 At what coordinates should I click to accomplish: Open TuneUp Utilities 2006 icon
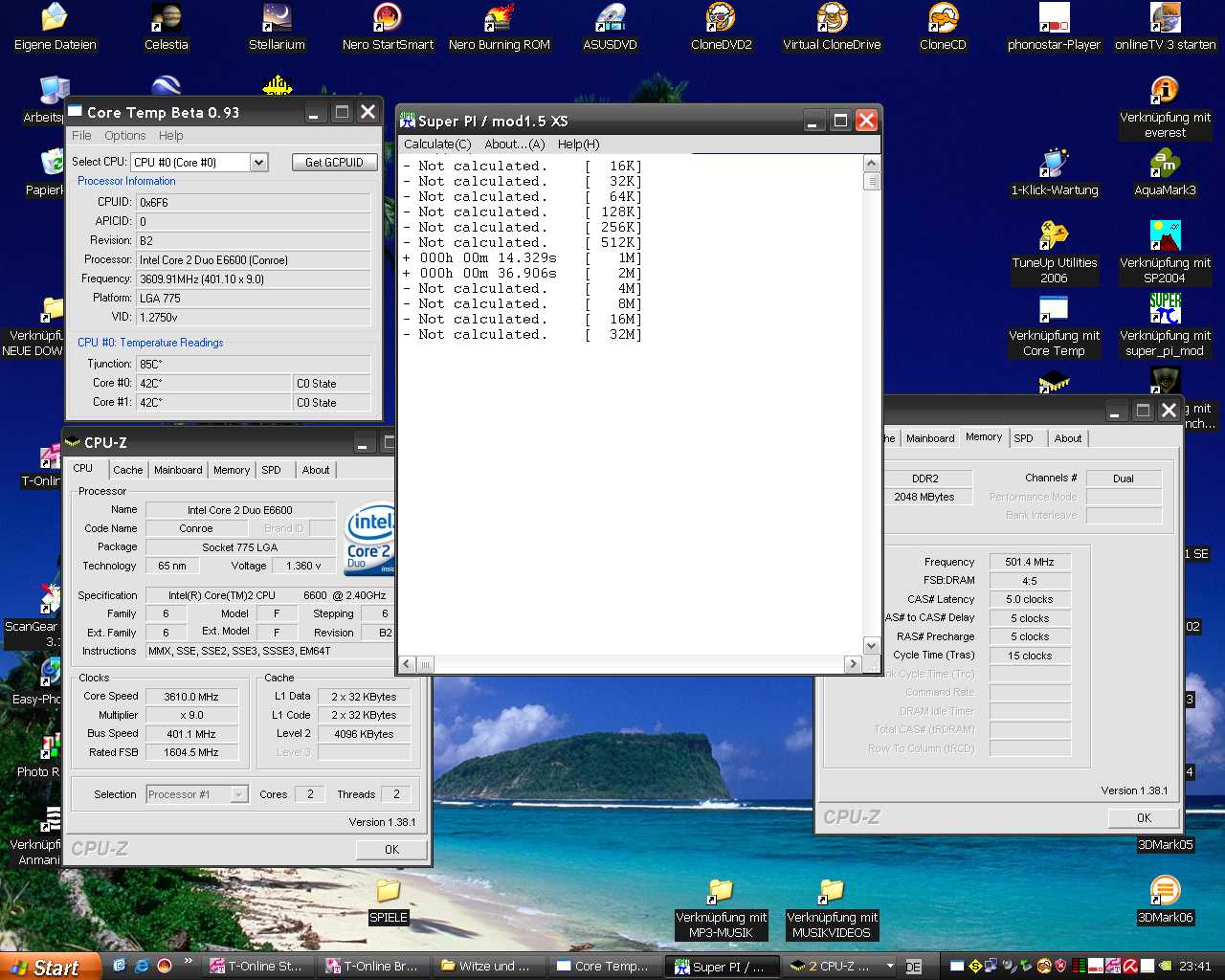[1054, 253]
